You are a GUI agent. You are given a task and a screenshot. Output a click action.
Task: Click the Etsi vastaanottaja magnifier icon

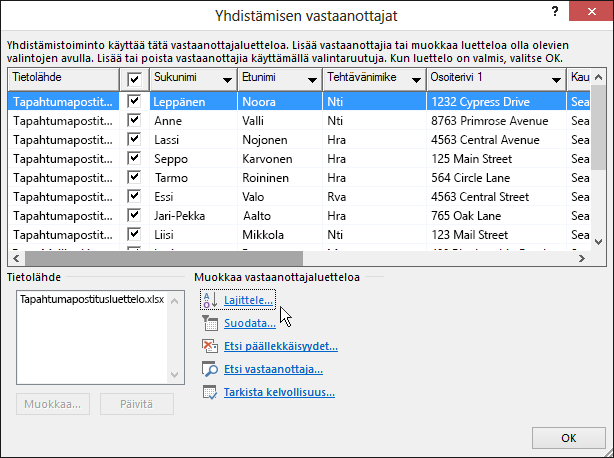click(210, 369)
